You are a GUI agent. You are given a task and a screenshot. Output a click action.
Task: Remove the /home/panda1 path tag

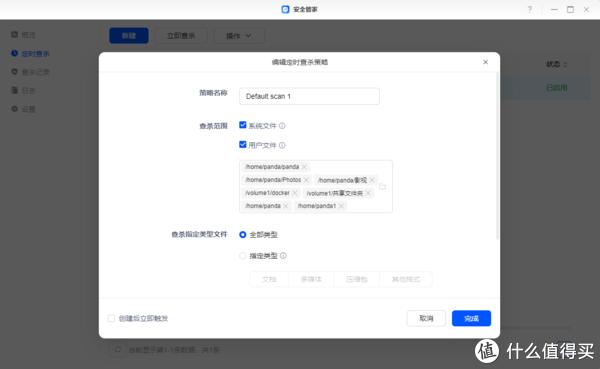(341, 206)
